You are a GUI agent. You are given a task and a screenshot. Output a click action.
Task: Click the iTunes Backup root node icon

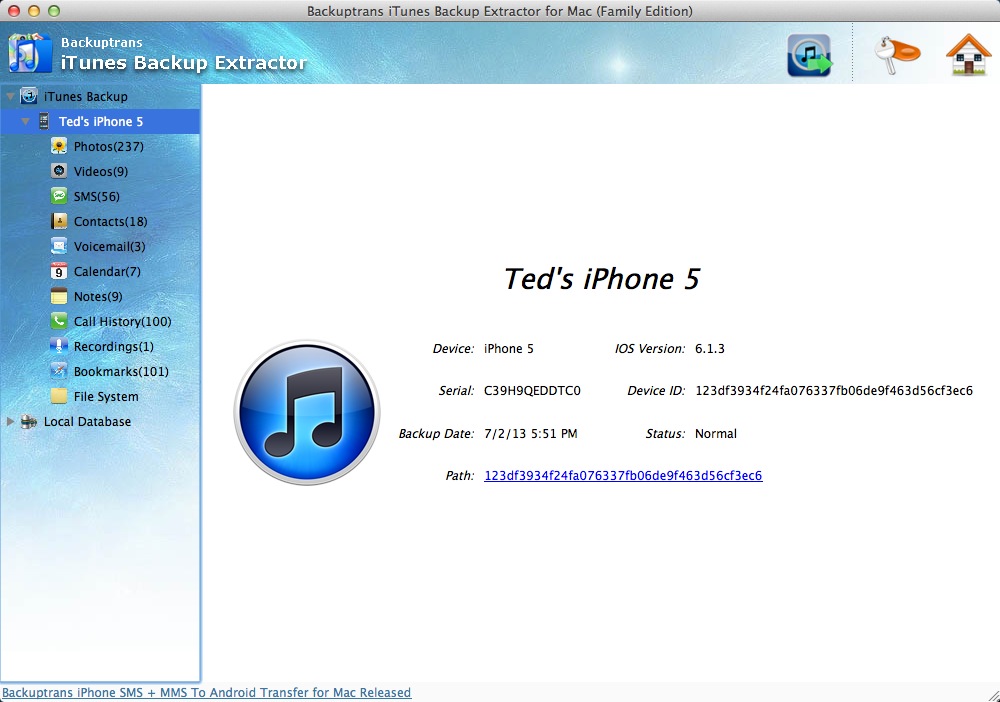coord(29,96)
